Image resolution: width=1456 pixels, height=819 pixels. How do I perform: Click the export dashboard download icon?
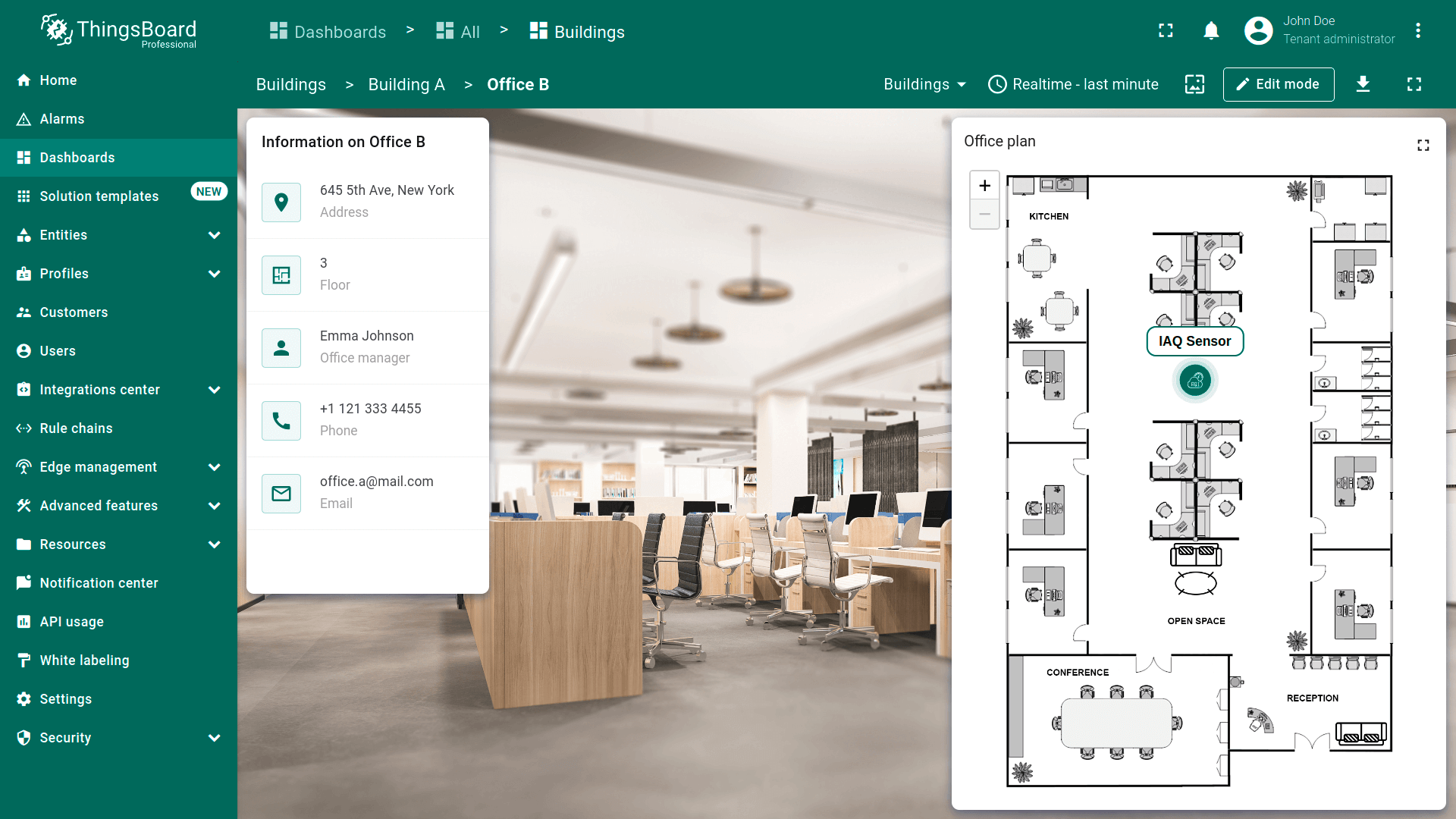click(1363, 84)
